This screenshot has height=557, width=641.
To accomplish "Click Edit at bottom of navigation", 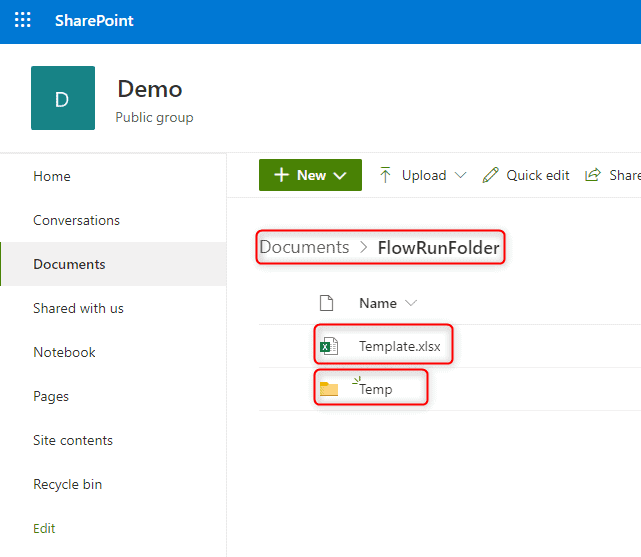I will coord(44,528).
